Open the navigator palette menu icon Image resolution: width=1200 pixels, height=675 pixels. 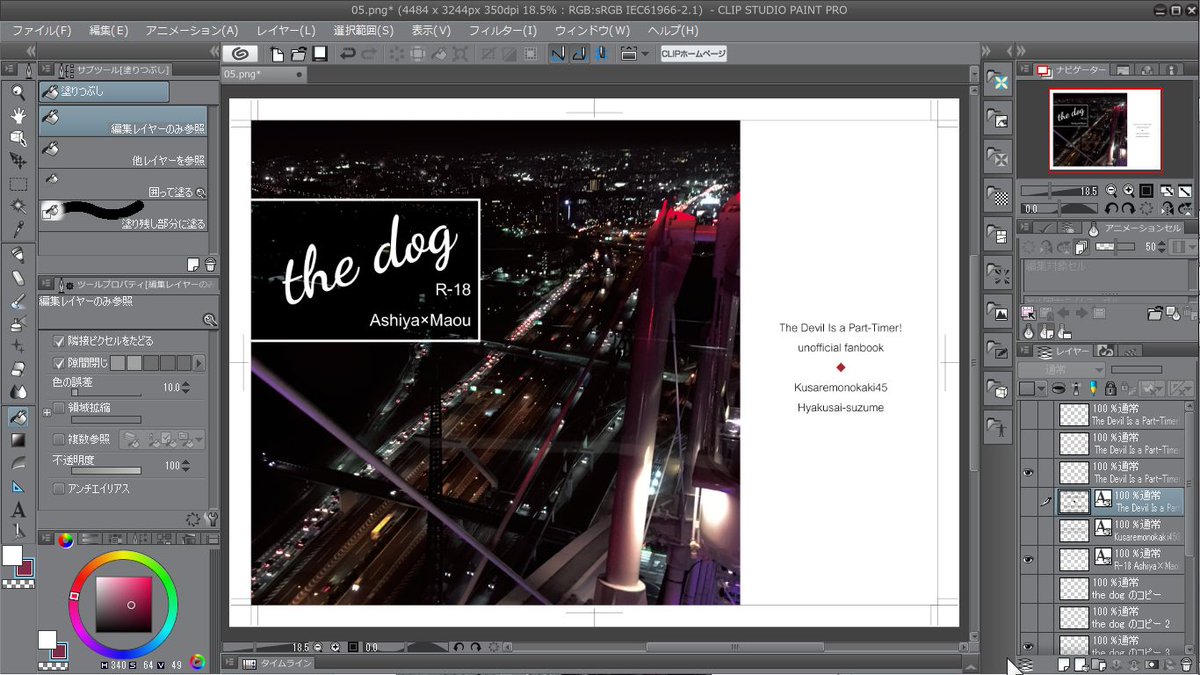pyautogui.click(x=1025, y=70)
